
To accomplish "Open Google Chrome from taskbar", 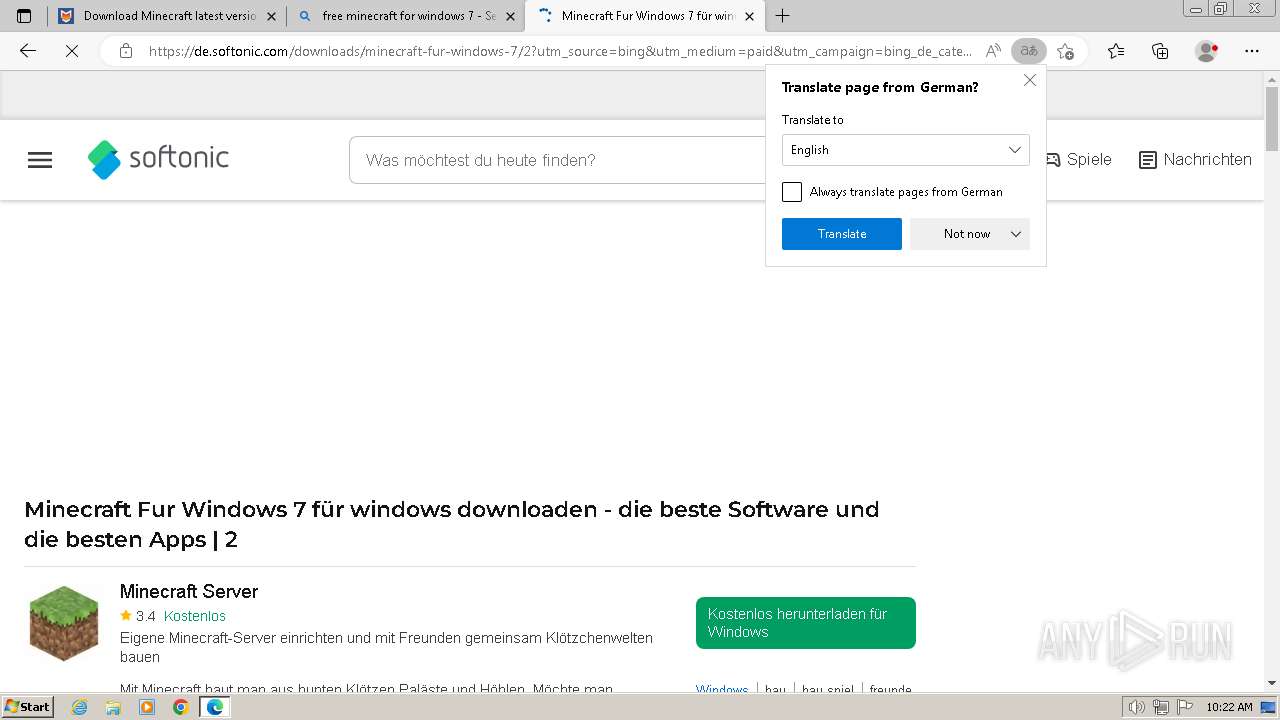I will pyautogui.click(x=180, y=707).
